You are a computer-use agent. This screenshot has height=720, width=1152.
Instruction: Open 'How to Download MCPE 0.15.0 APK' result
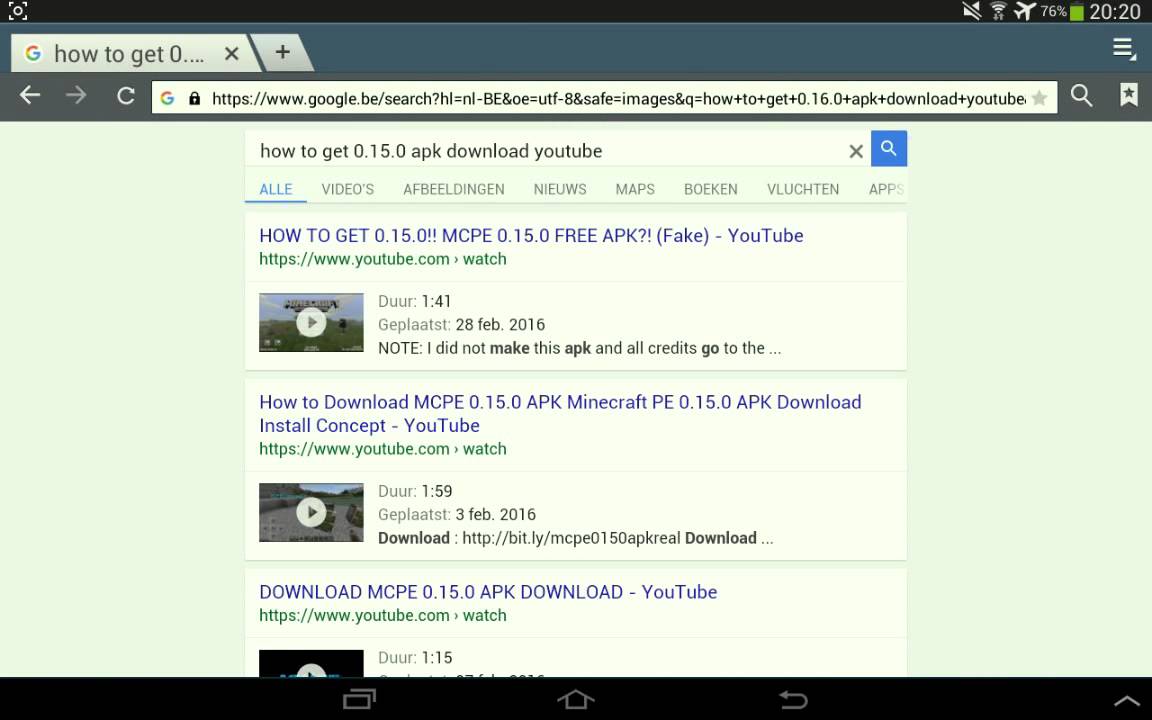point(560,414)
